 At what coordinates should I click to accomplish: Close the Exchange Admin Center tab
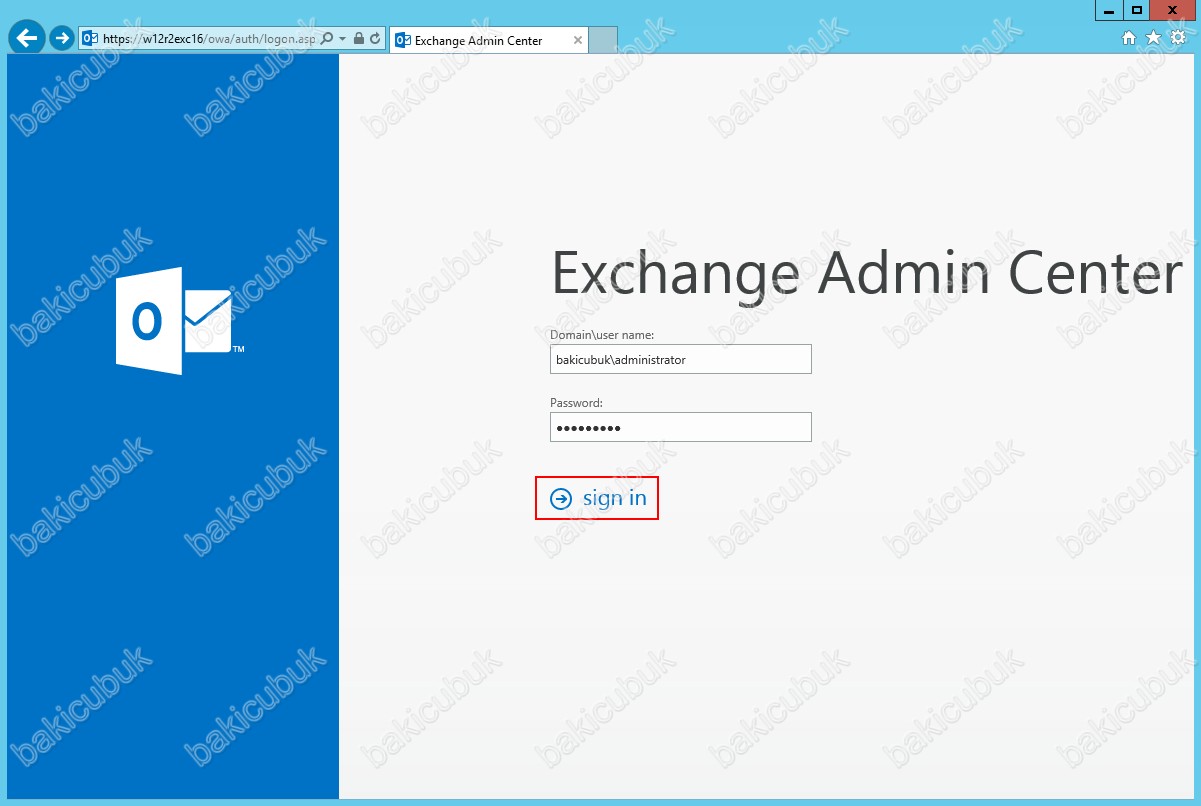(578, 40)
